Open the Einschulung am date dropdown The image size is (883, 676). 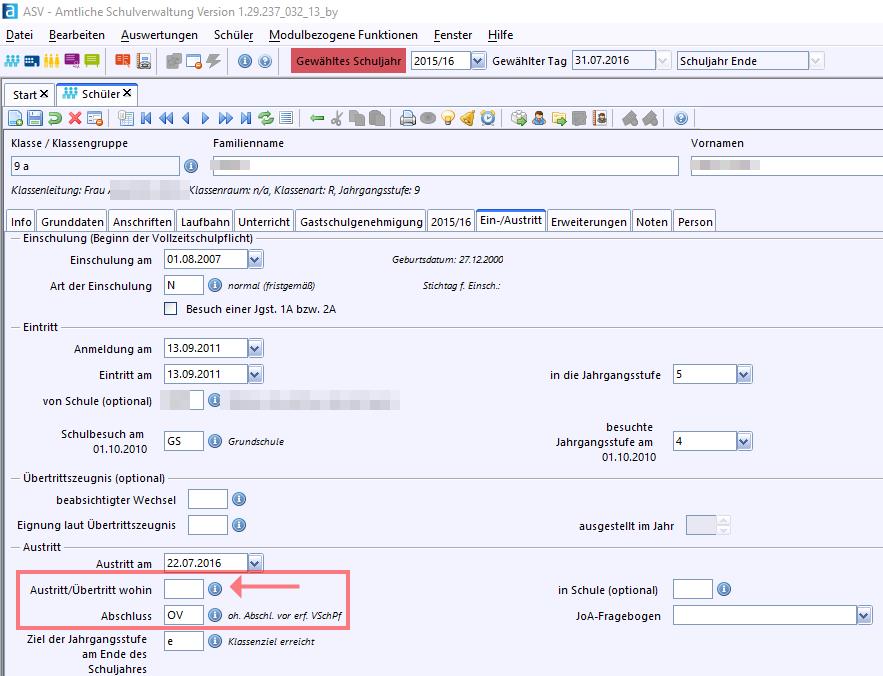[x=255, y=259]
